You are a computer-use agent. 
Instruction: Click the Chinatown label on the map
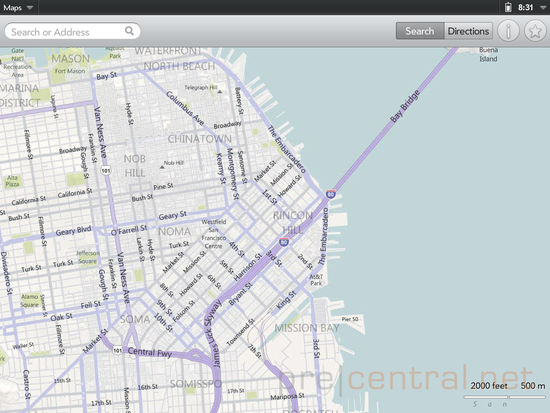199,139
